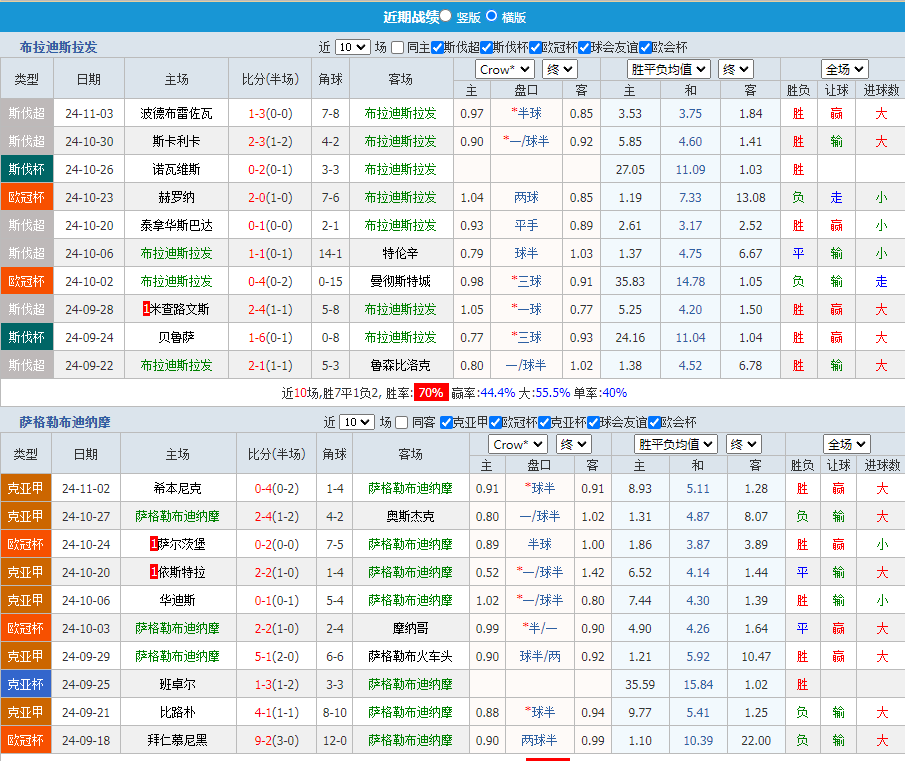Viewport: 905px width, 761px height.
Task: Click the 斯伐超 league badge on first row
Action: pyautogui.click(x=27, y=113)
